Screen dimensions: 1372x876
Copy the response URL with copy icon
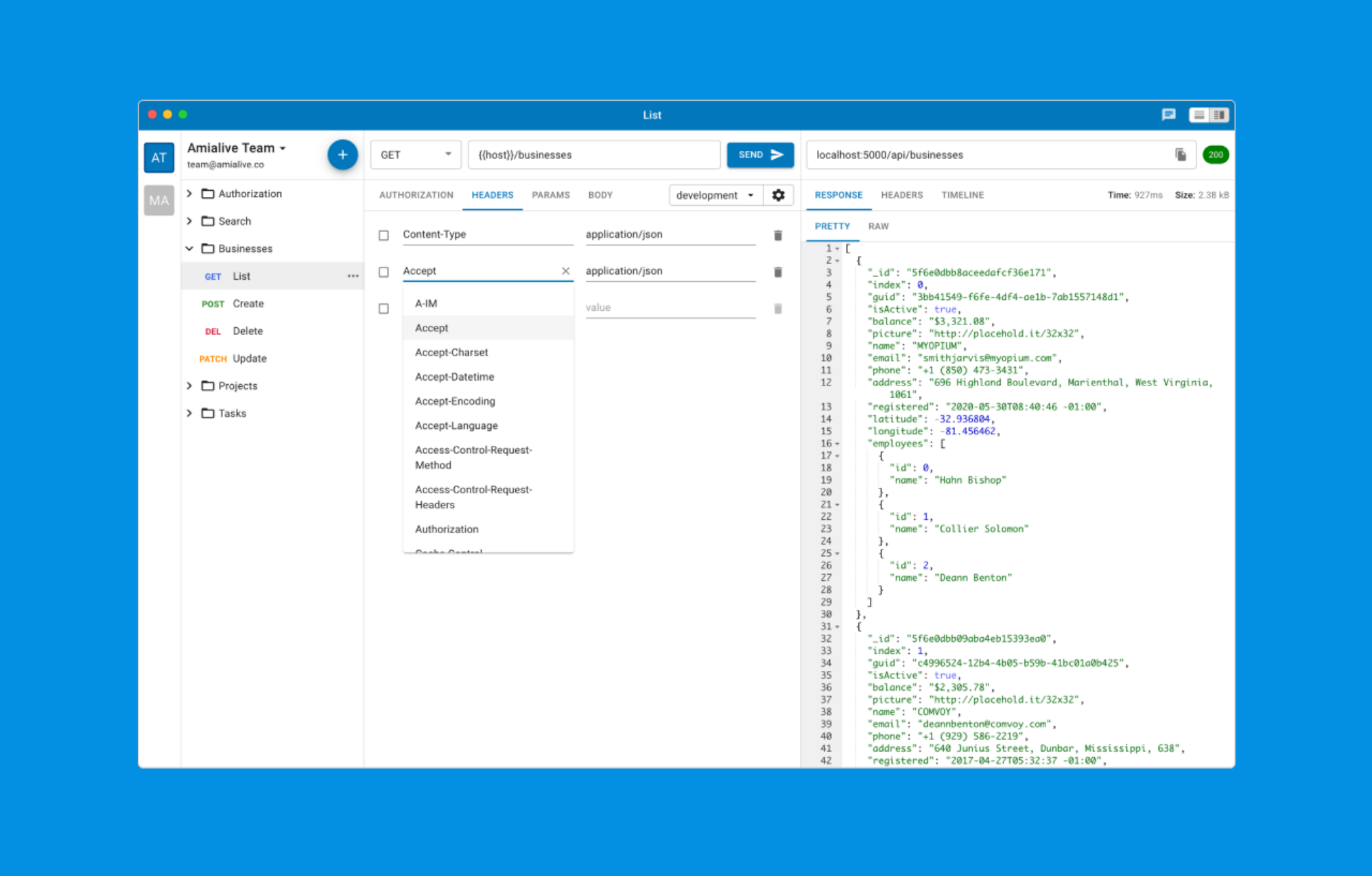pos(1181,155)
